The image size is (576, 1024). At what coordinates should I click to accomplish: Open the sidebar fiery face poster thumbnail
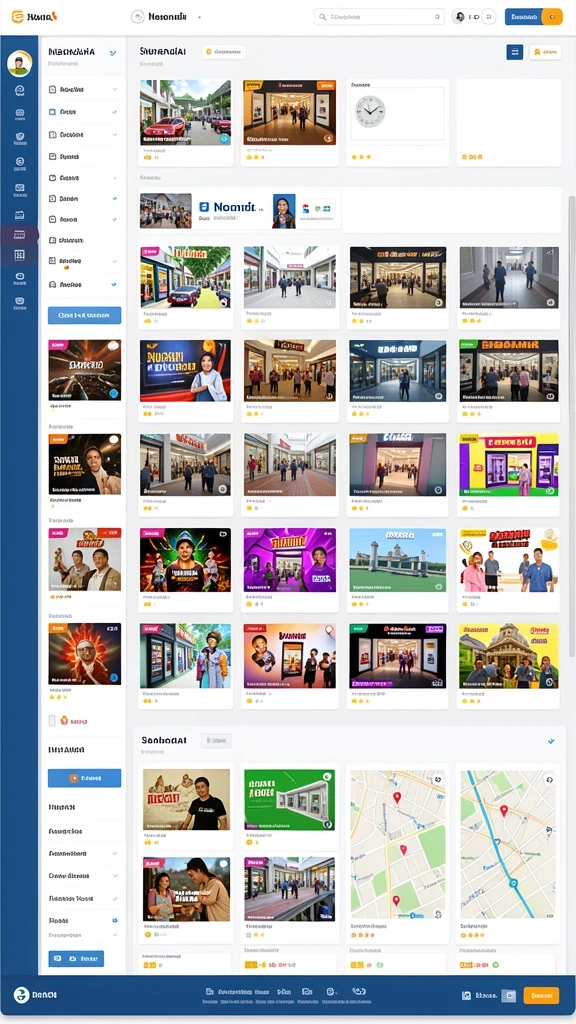pyautogui.click(x=84, y=654)
